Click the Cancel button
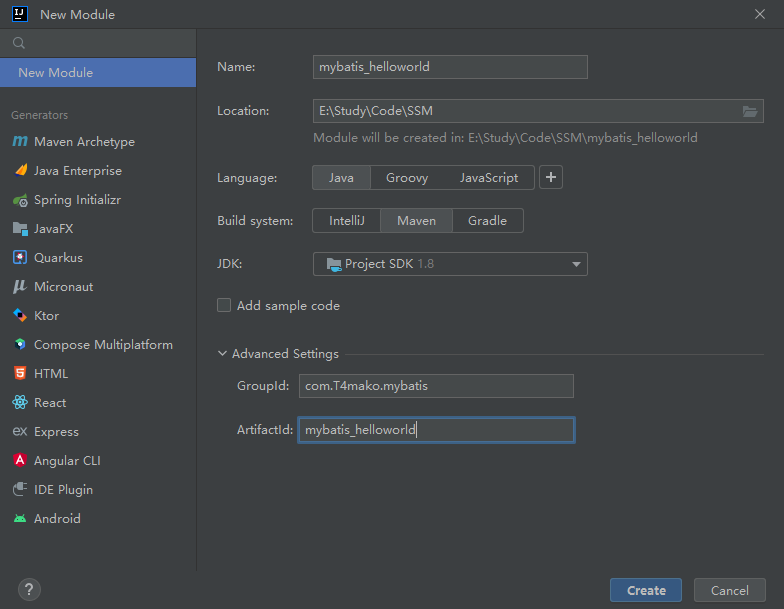784x609 pixels. coord(730,590)
